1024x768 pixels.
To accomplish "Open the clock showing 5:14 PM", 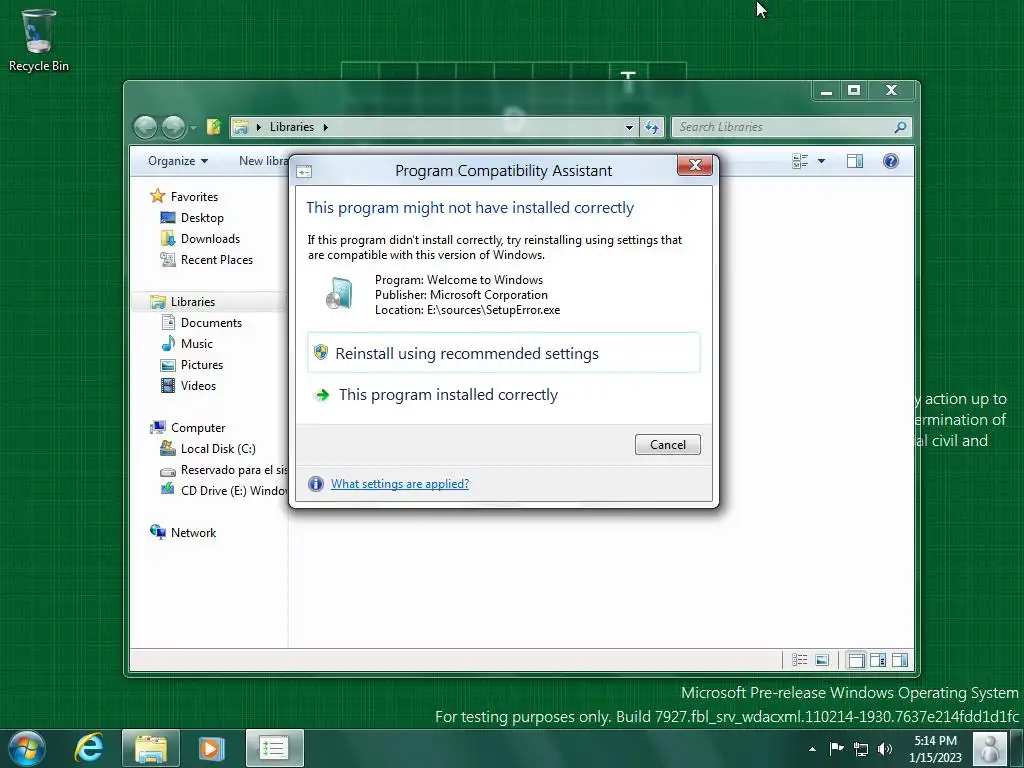I will click(x=936, y=749).
